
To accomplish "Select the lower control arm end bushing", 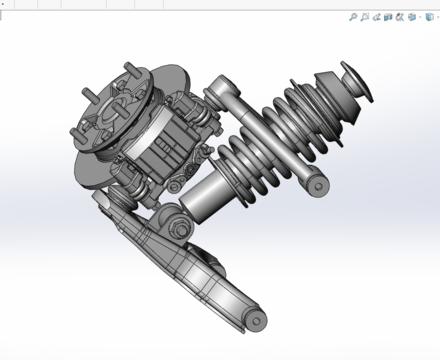I will tap(256, 321).
